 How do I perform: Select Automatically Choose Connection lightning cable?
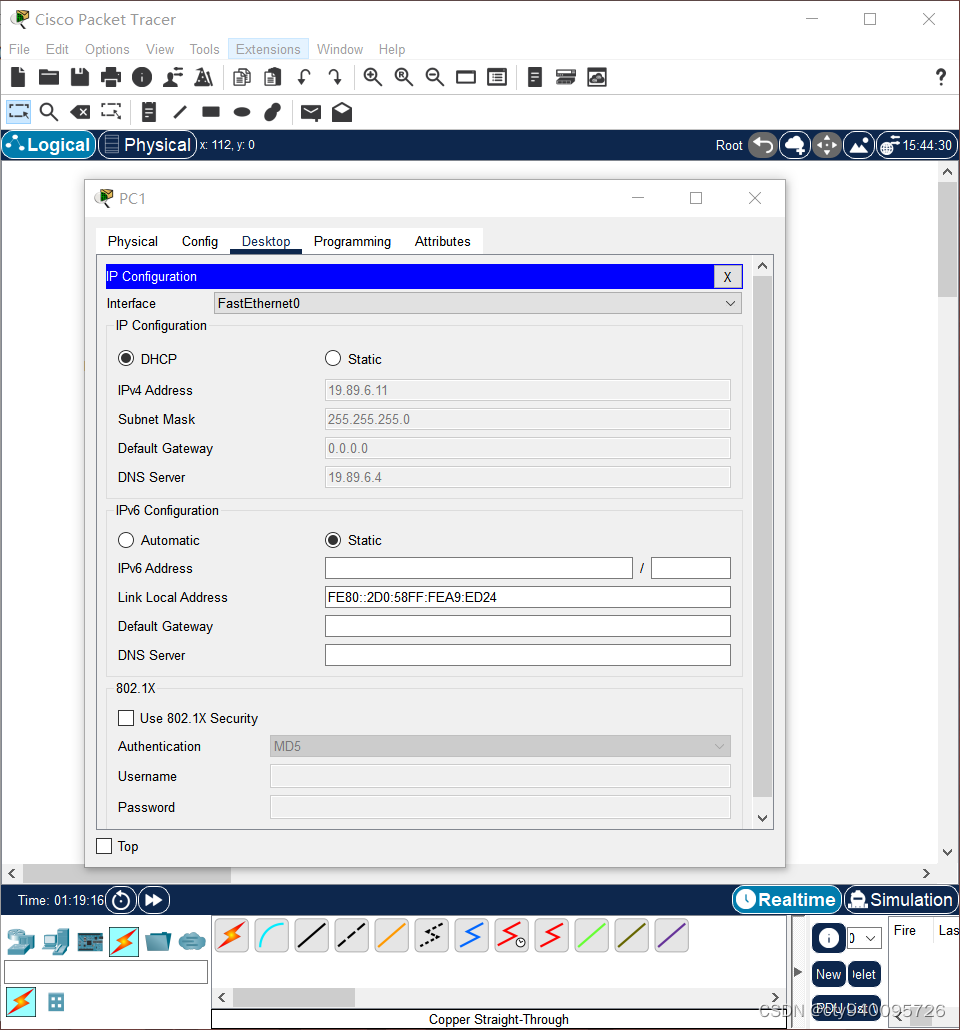pyautogui.click(x=231, y=935)
